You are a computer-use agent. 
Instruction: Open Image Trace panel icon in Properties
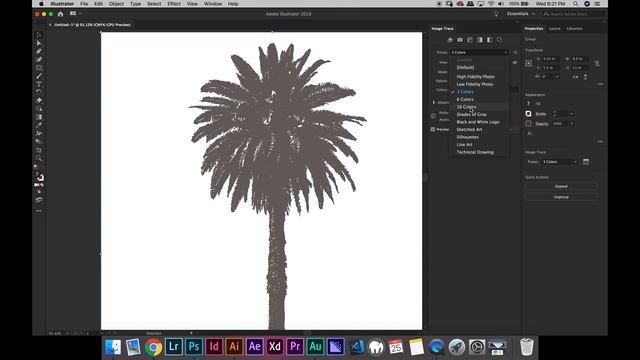[586, 162]
